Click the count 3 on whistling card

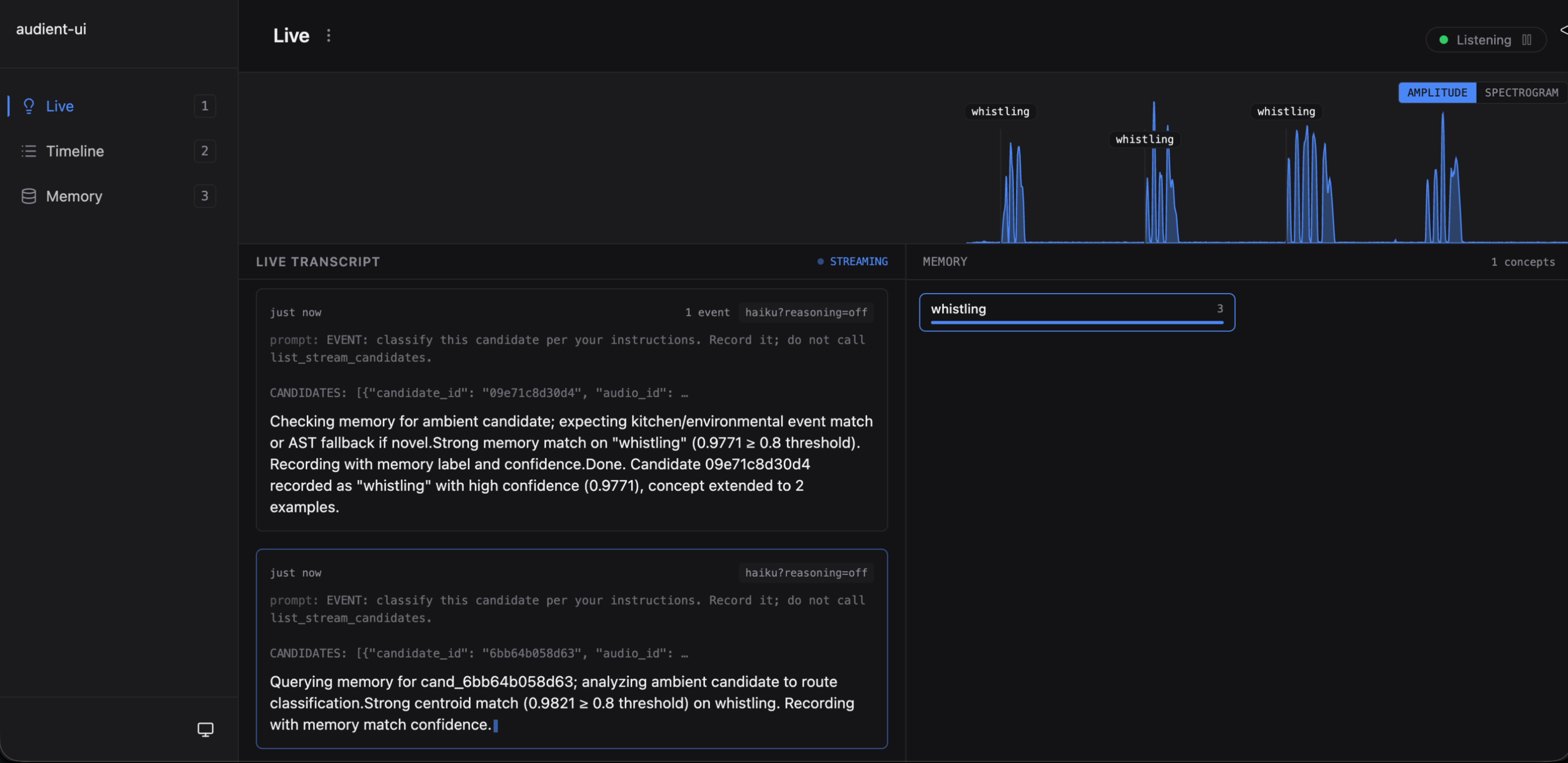1220,309
